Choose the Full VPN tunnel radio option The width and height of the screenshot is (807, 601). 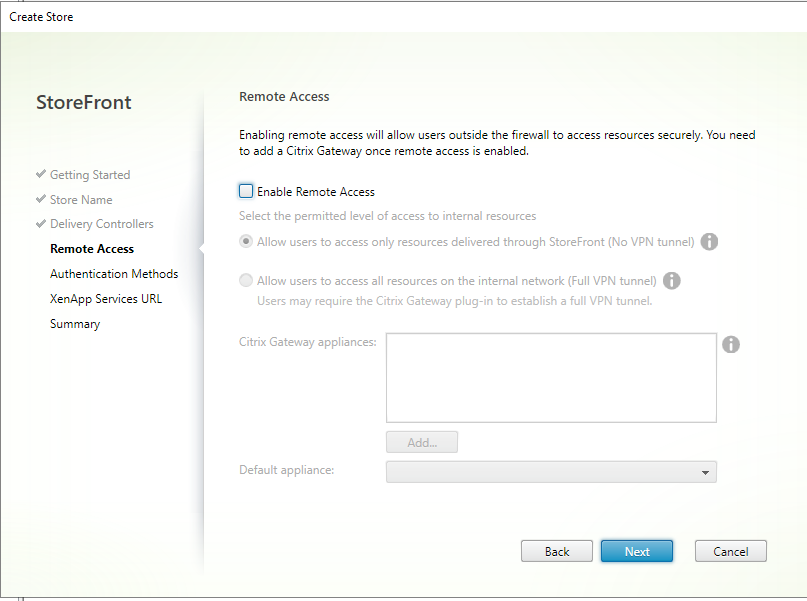246,281
